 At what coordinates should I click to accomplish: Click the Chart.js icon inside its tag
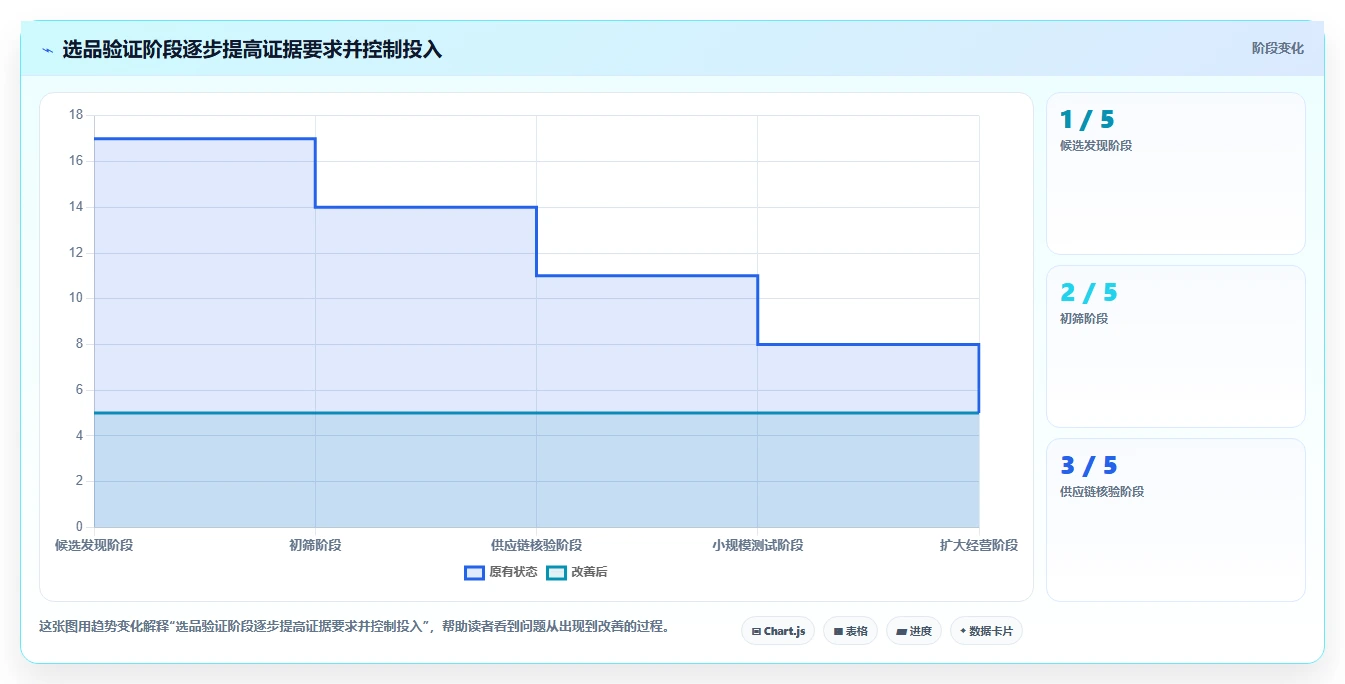point(756,632)
